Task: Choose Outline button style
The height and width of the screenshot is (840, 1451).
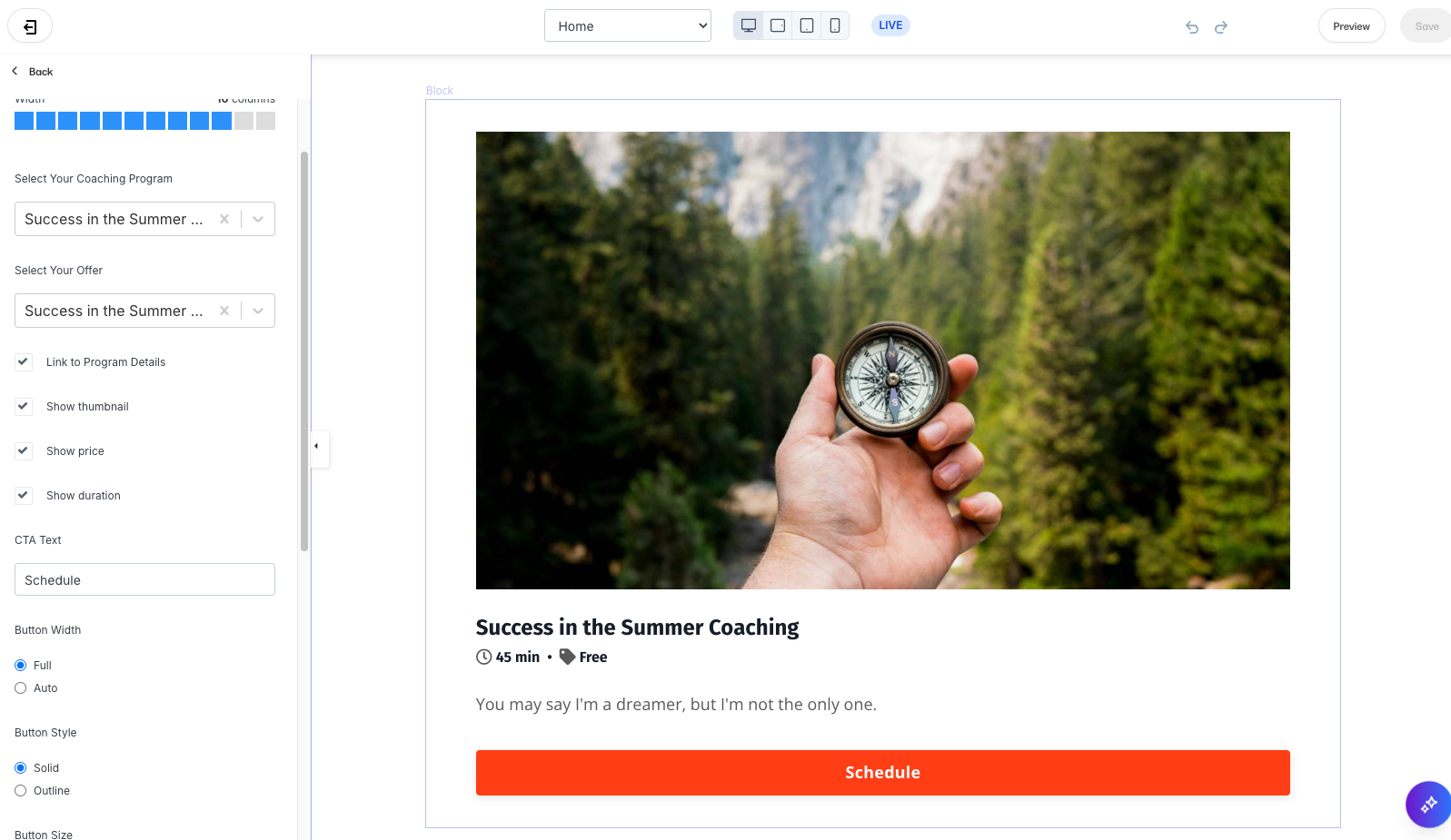Action: pos(21,791)
